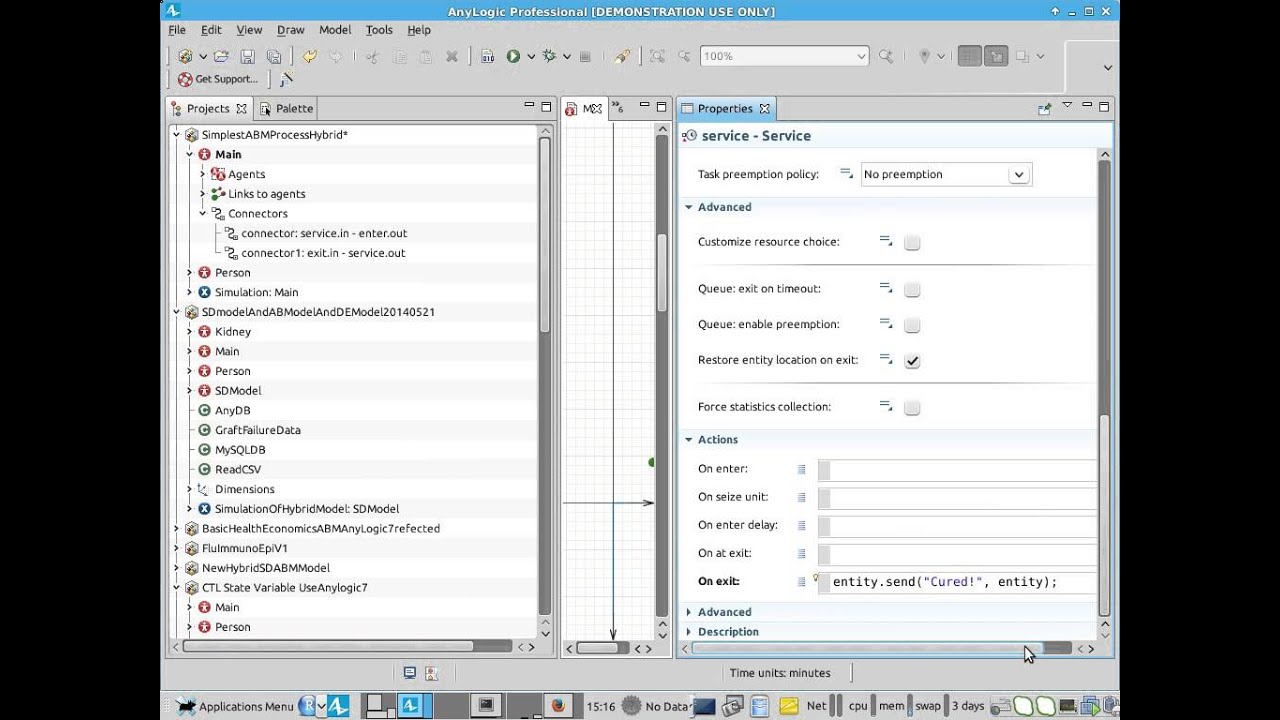
Task: Toggle the grid display icon
Action: point(969,57)
